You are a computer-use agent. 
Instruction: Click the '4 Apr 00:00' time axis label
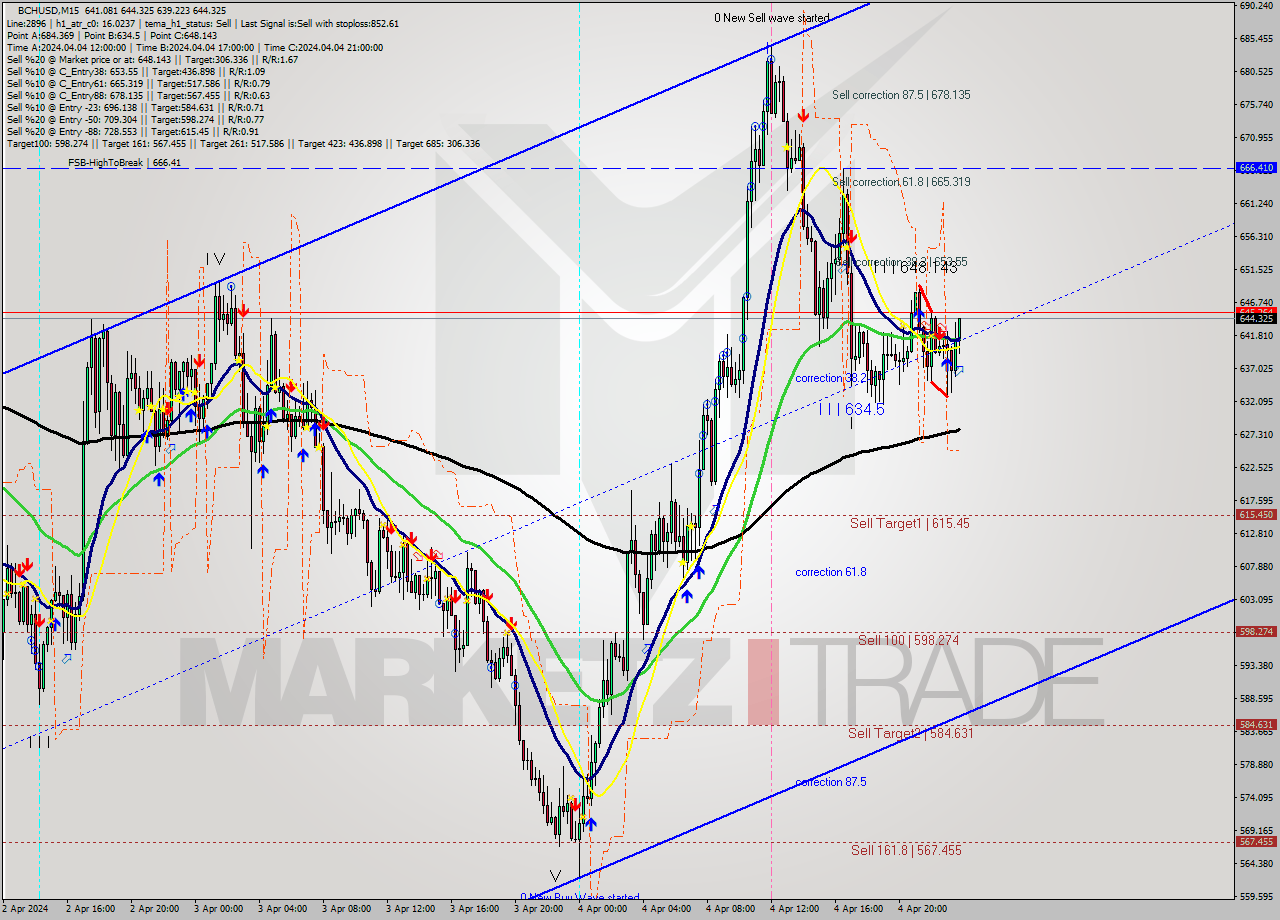point(603,909)
